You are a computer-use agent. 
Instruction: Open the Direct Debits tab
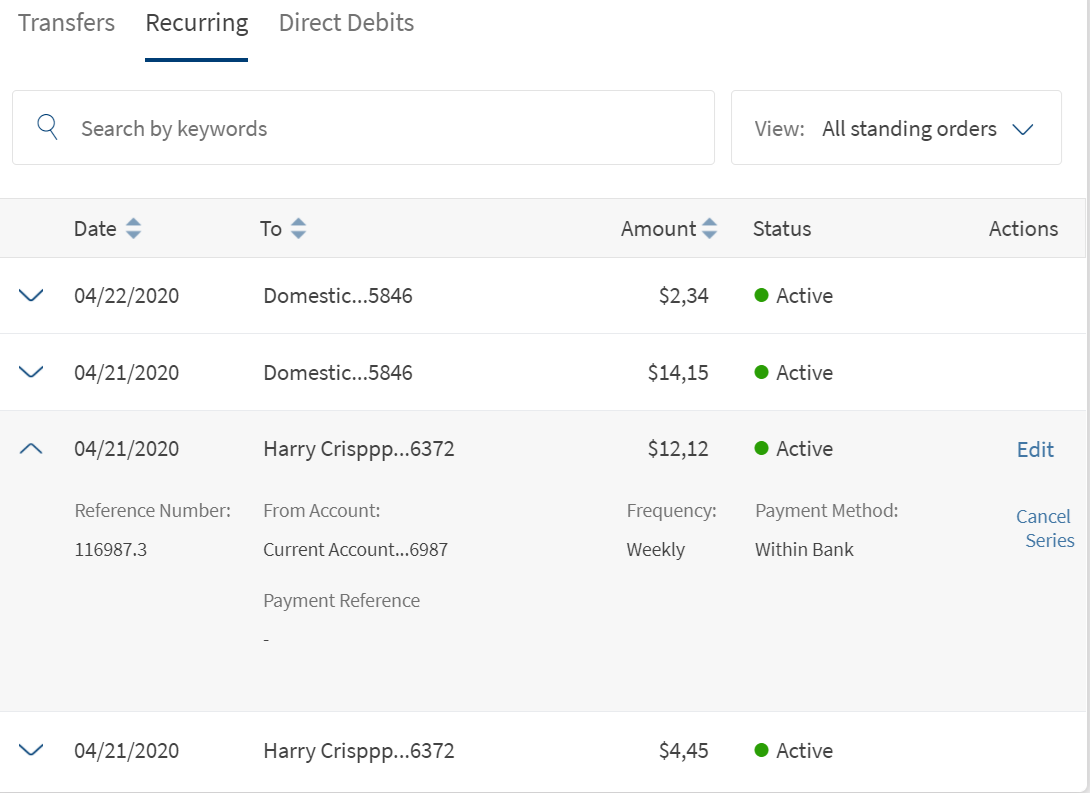(346, 23)
